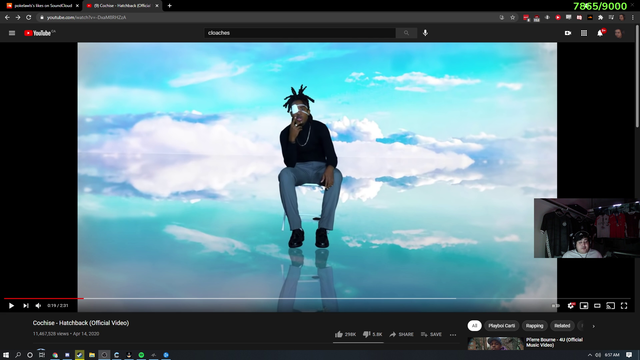Screen dimensions: 640x360
Task: Open video player settings gear
Action: 571,305
